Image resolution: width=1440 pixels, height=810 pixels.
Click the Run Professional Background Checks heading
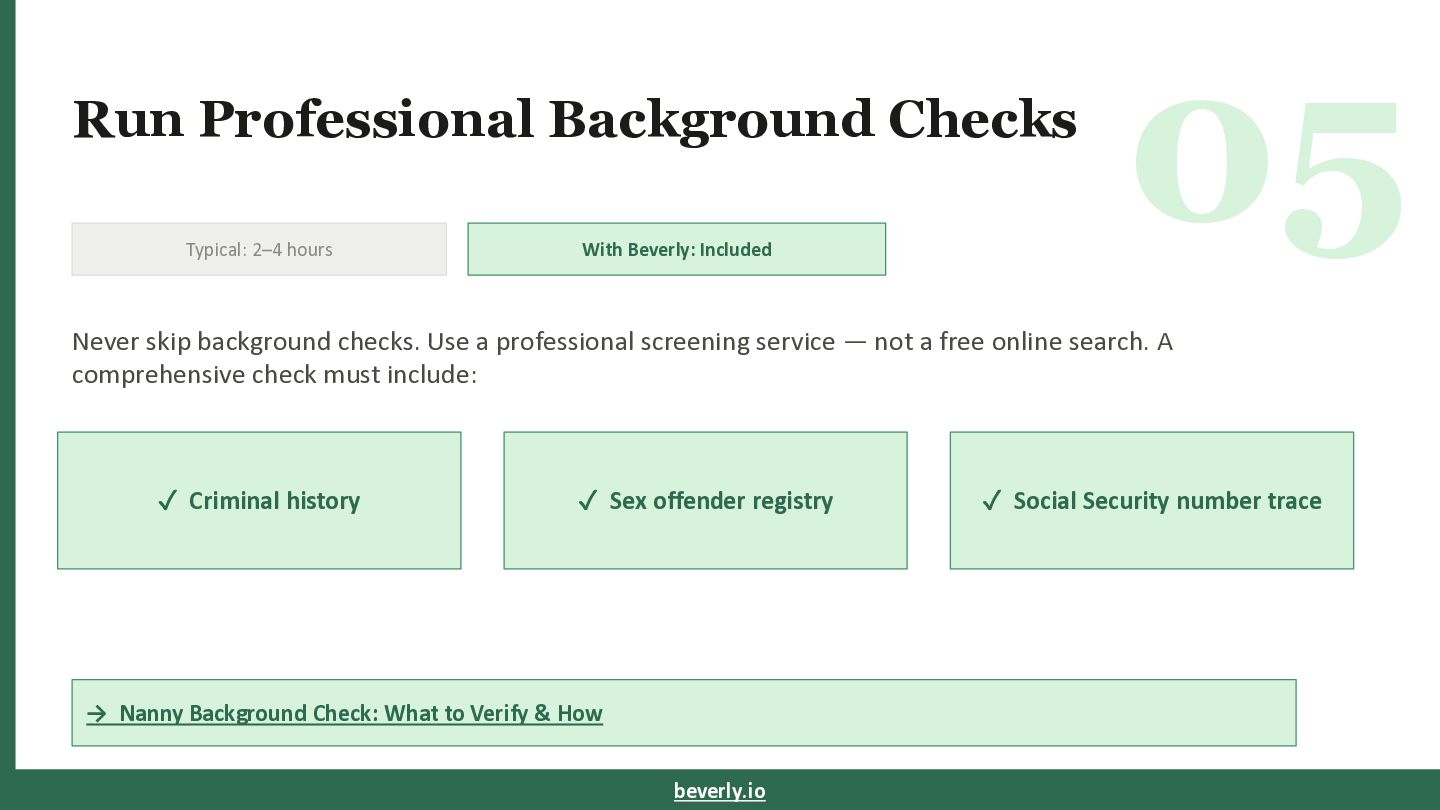point(575,120)
